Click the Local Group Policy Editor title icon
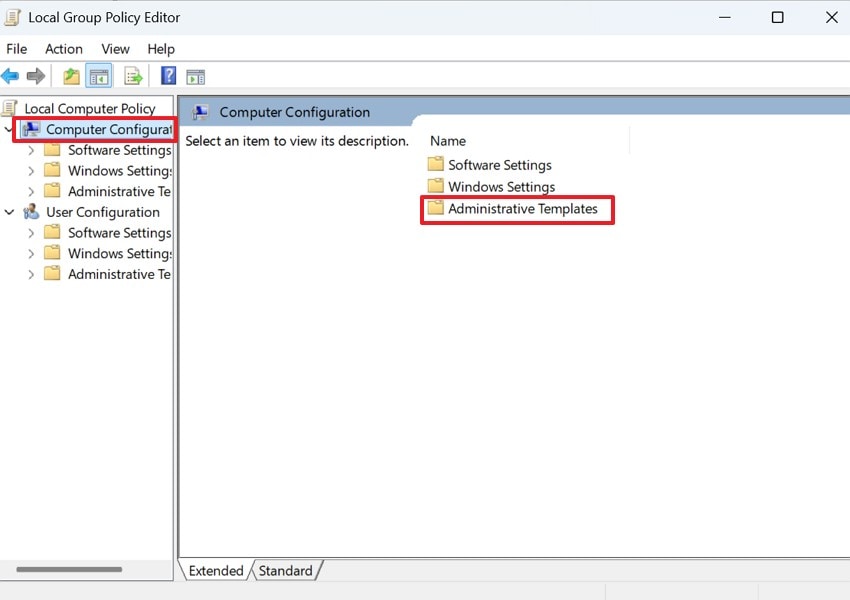850x600 pixels. [12, 17]
